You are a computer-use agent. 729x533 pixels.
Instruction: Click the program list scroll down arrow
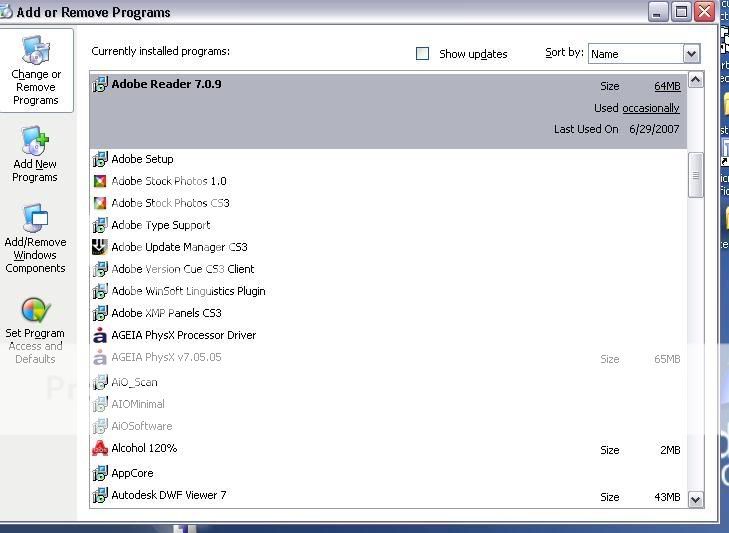(696, 500)
